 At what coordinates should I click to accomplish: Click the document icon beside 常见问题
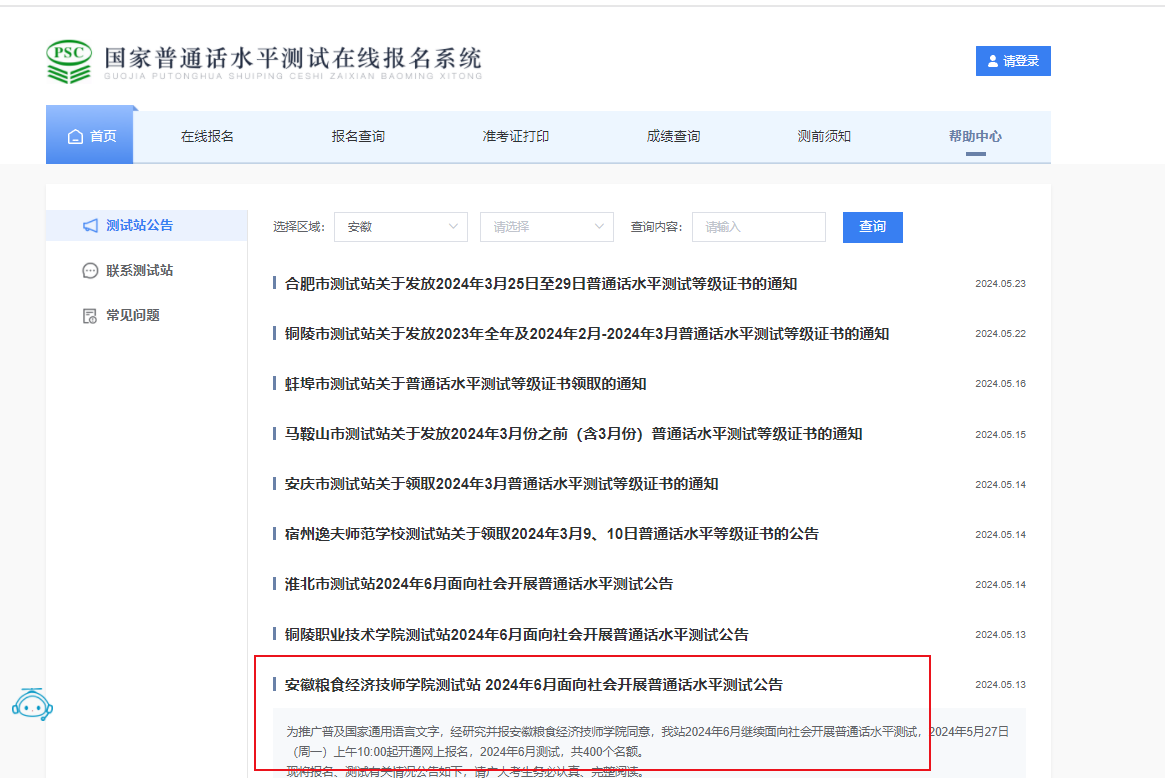pyautogui.click(x=90, y=316)
